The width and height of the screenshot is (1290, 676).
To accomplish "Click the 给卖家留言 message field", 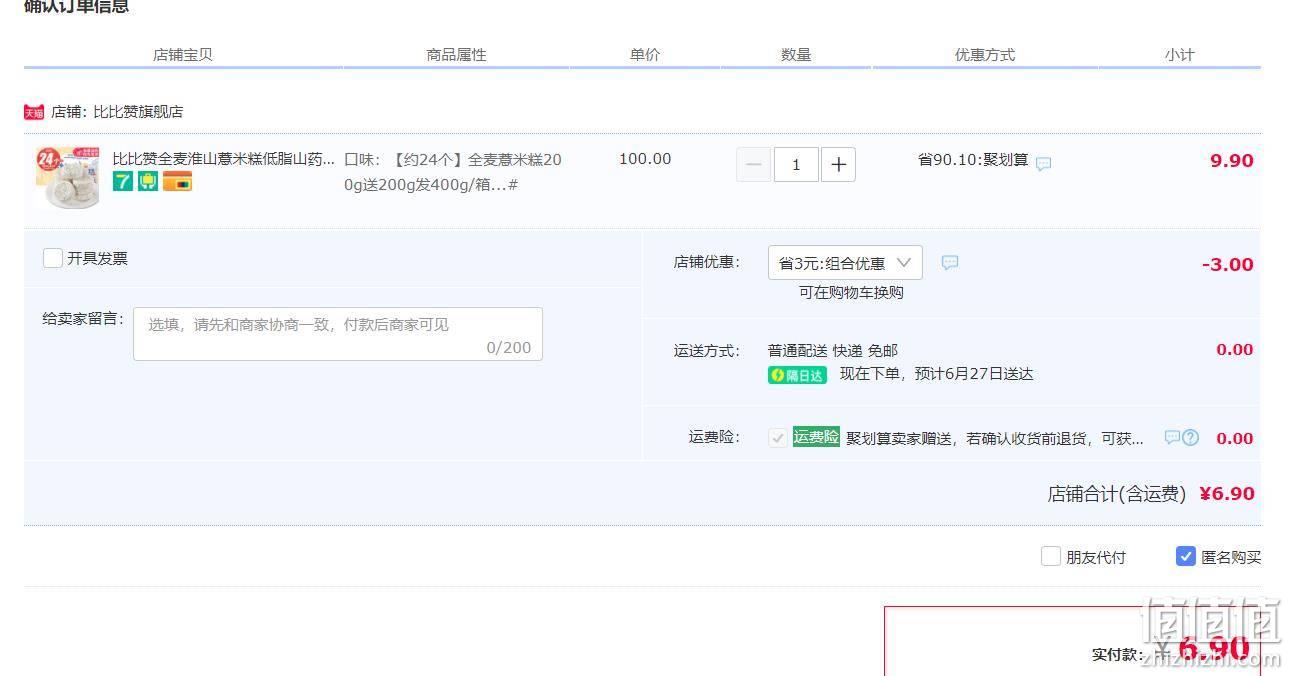I will click(338, 334).
